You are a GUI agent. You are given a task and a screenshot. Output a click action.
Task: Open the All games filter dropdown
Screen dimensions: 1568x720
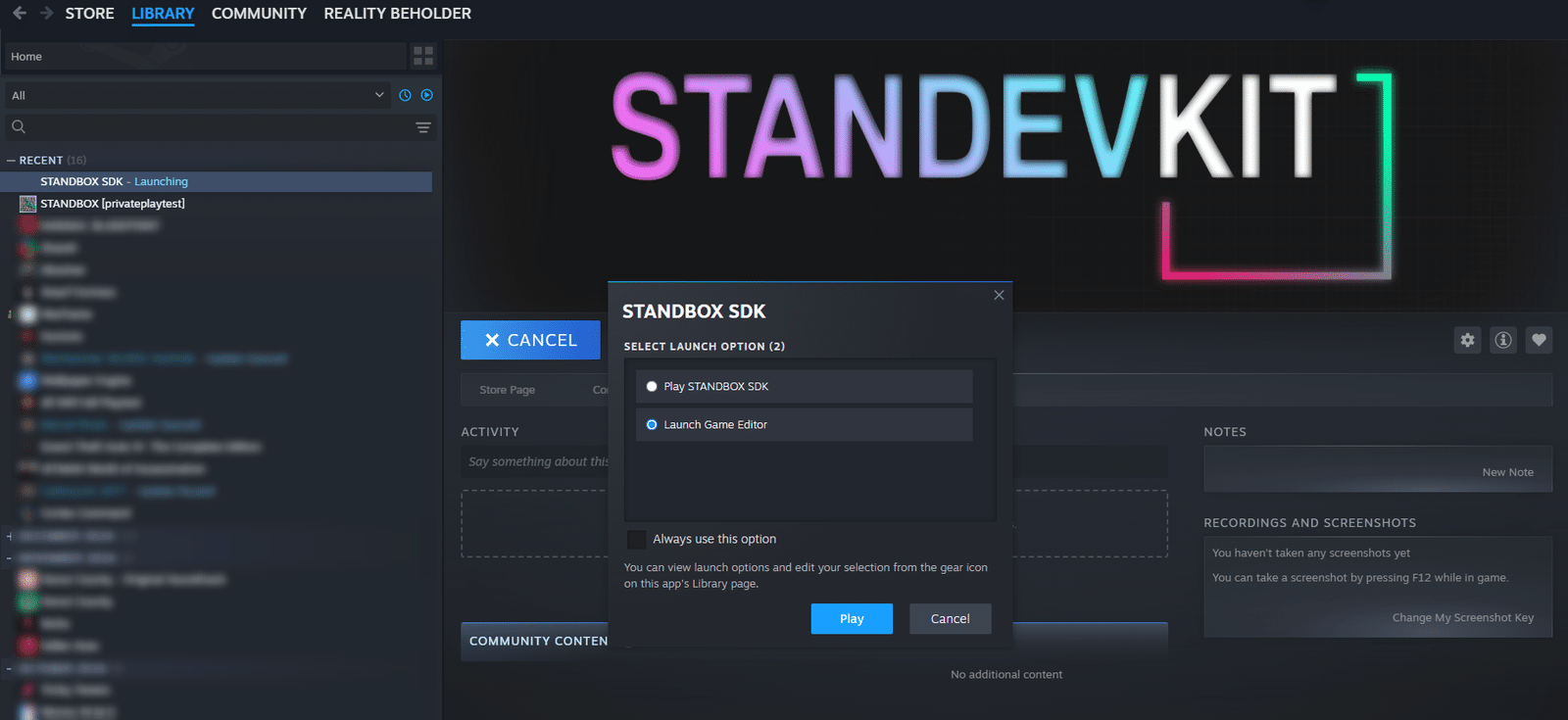point(197,95)
